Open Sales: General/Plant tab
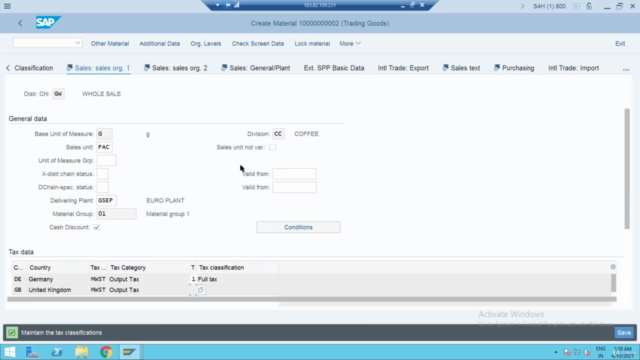The image size is (640, 360). (x=256, y=68)
